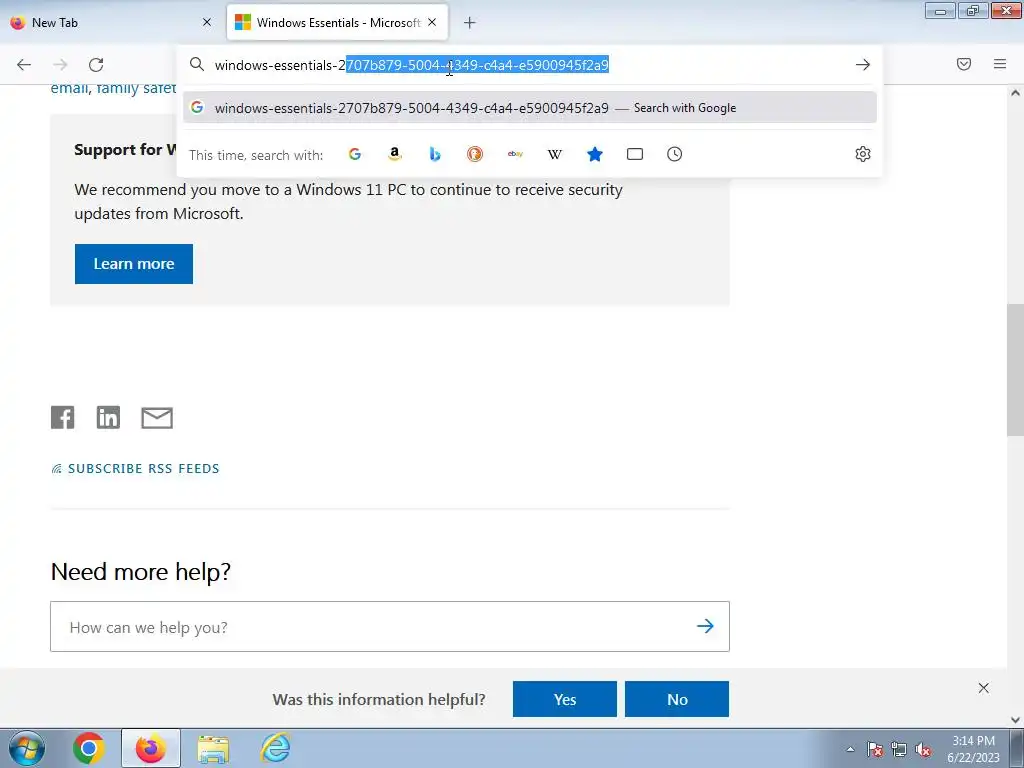Open Subscribe RSS Feeds link
The image size is (1024, 768).
coord(135,469)
